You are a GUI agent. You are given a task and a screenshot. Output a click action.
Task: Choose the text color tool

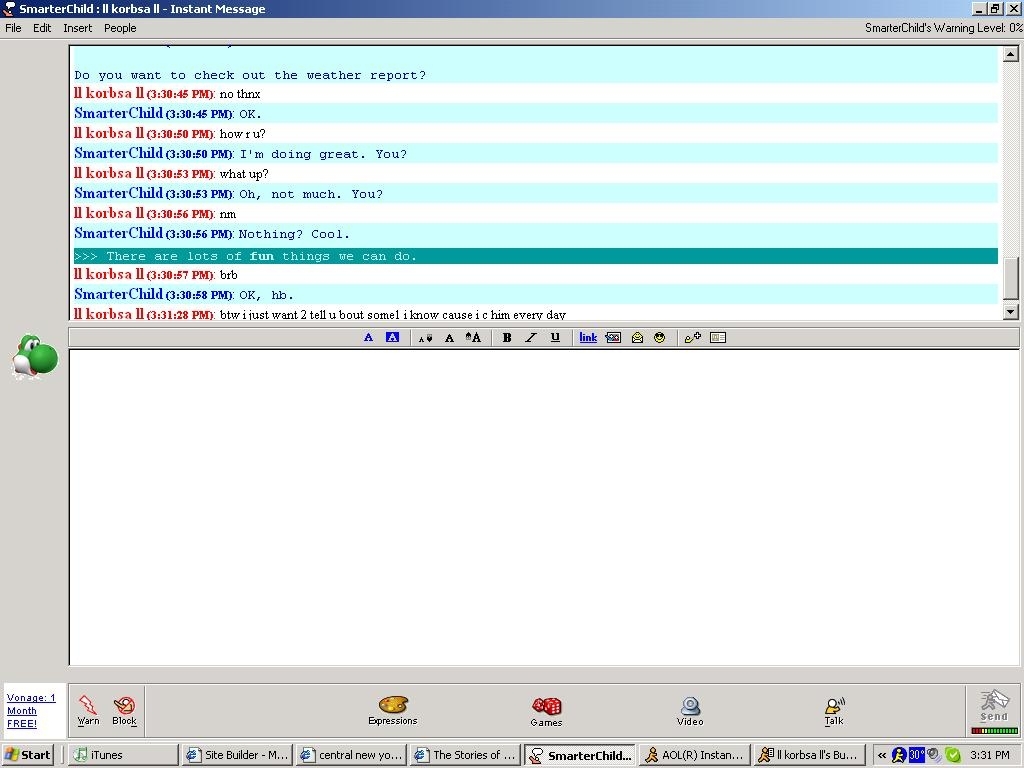click(x=368, y=338)
